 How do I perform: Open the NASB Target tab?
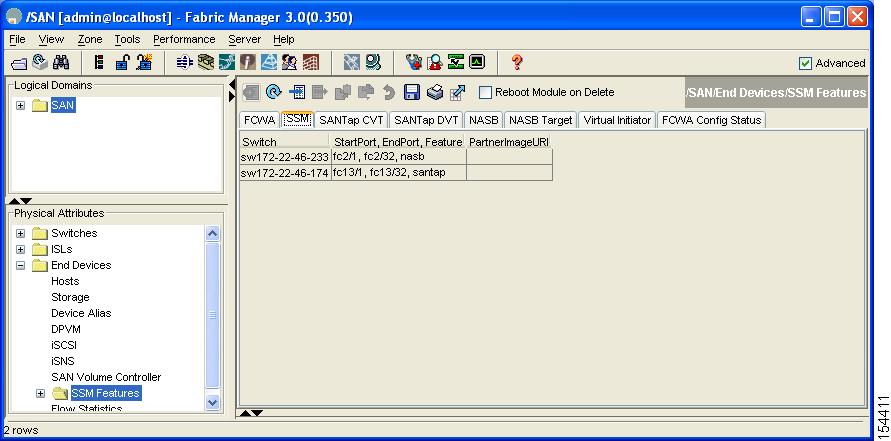[x=540, y=120]
